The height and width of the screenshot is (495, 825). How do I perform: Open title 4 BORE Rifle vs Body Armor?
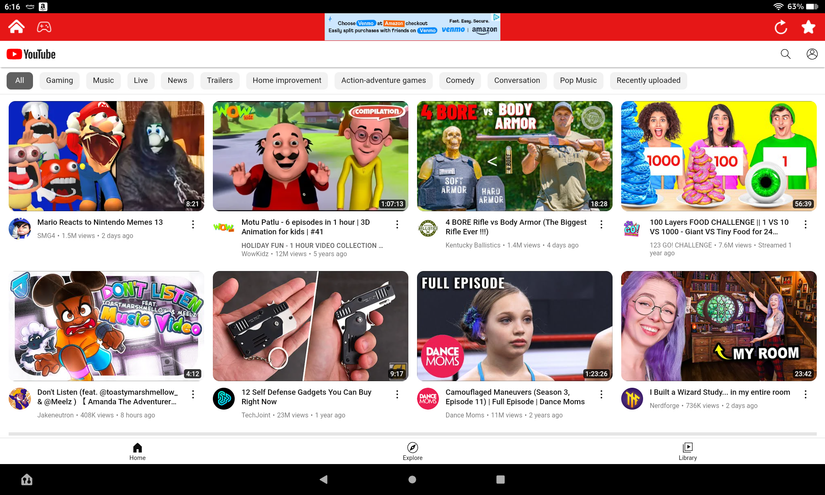click(516, 227)
